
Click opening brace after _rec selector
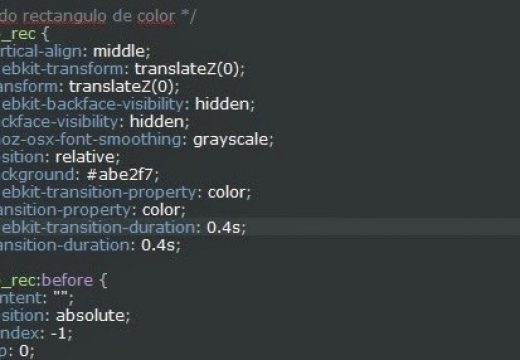pos(46,34)
